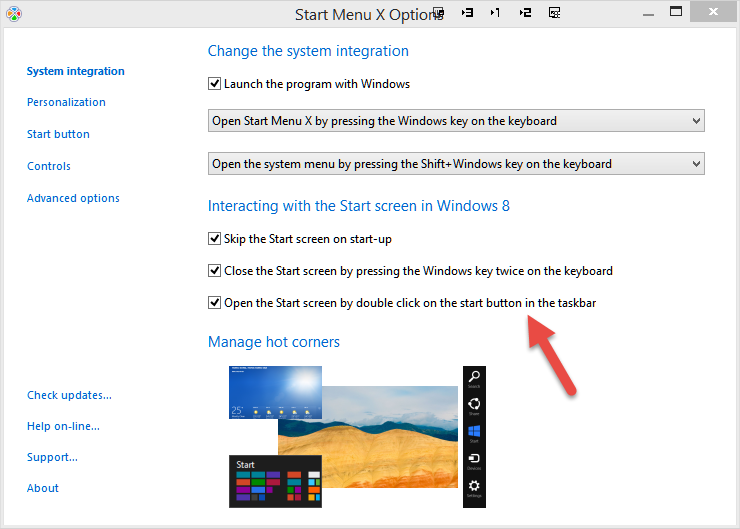This screenshot has height=529, width=740.
Task: Disable Open Start screen by double click
Action: (214, 302)
